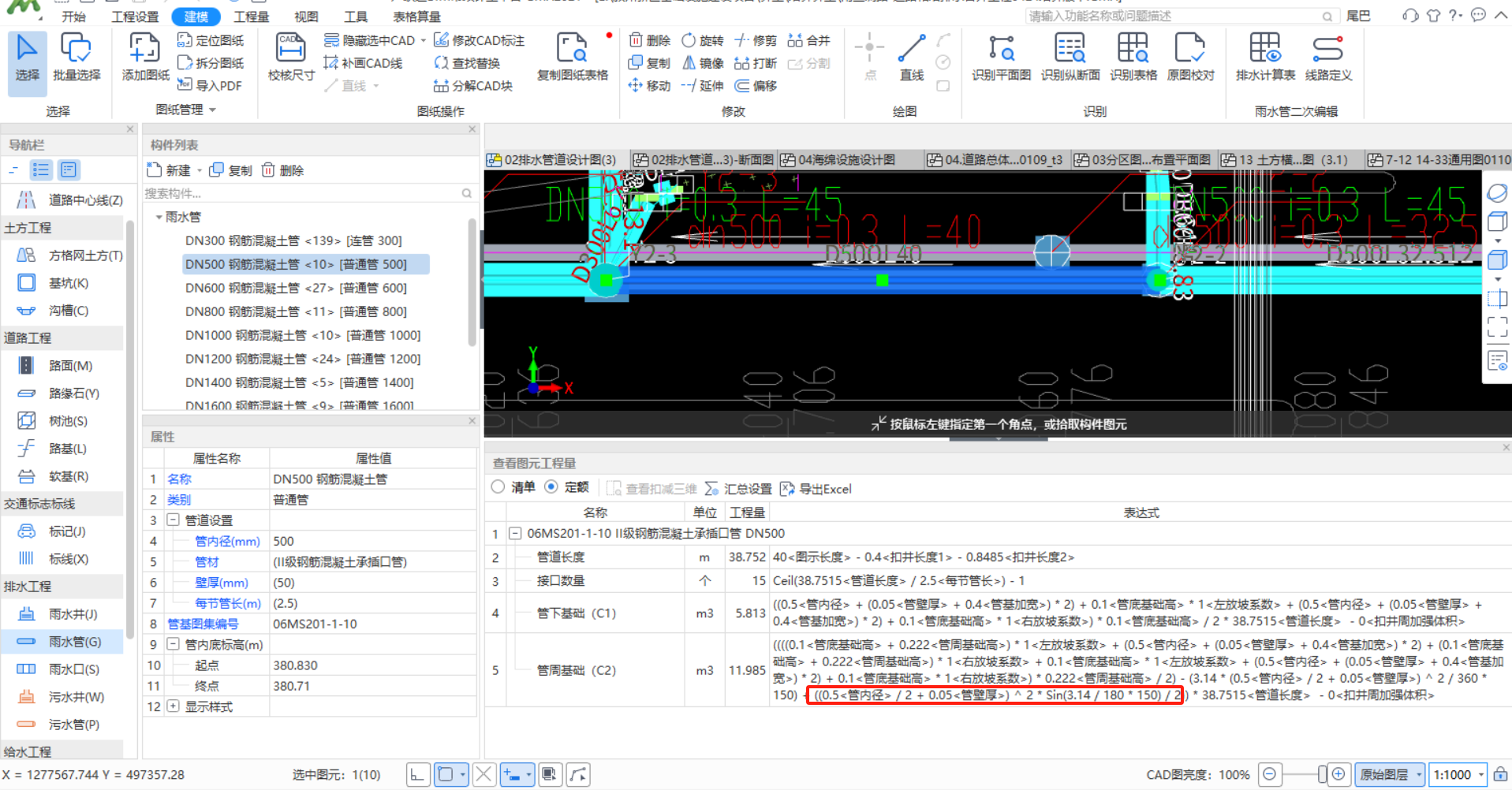The image size is (1512, 790).
Task: Open 隐藏选中CAD dropdown arrow
Action: [x=424, y=40]
